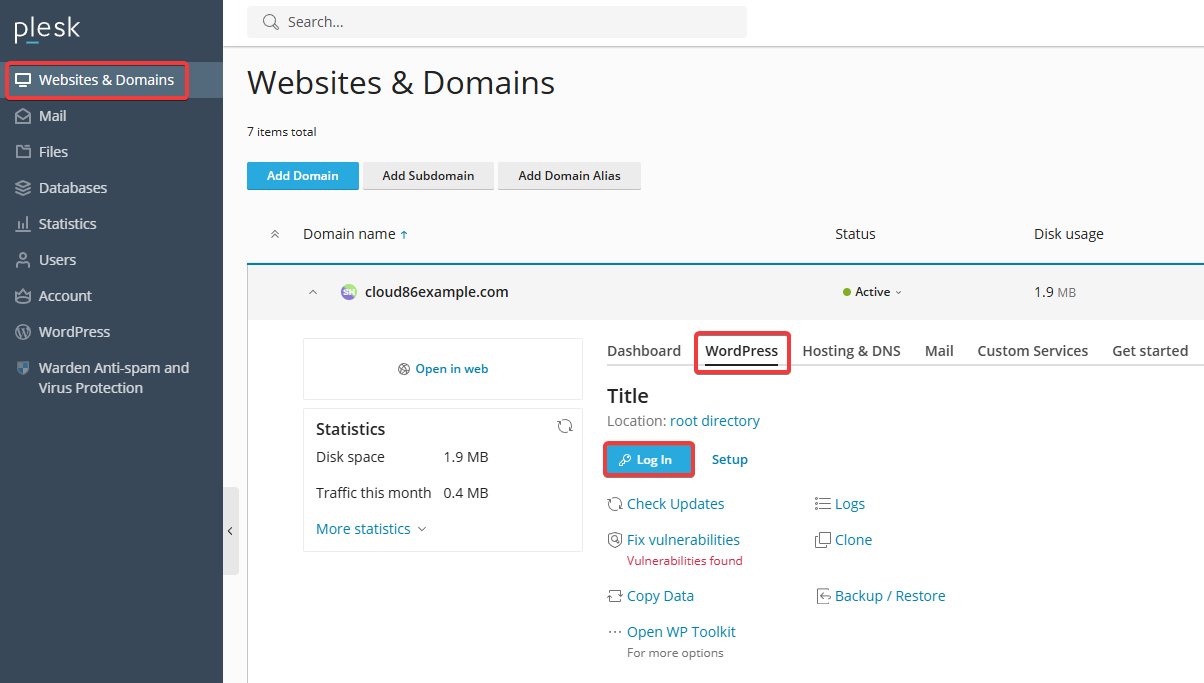Switch to the Dashboard tab

[x=644, y=351]
